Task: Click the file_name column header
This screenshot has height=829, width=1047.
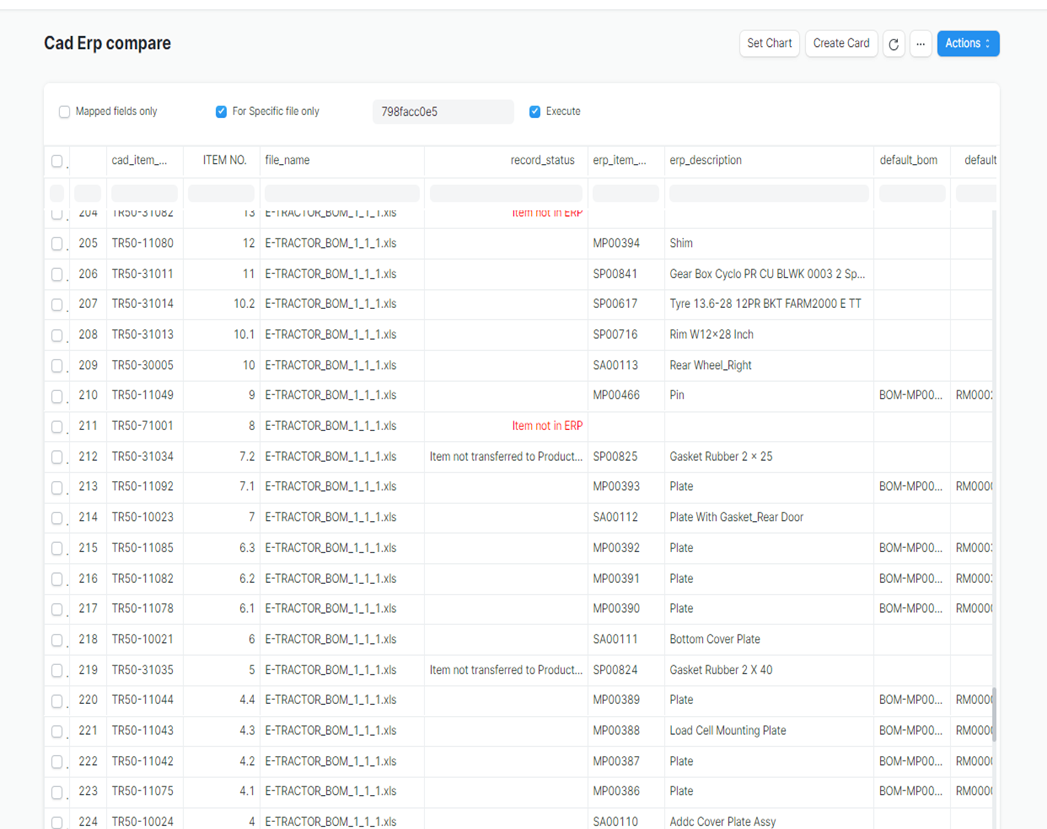Action: [287, 160]
